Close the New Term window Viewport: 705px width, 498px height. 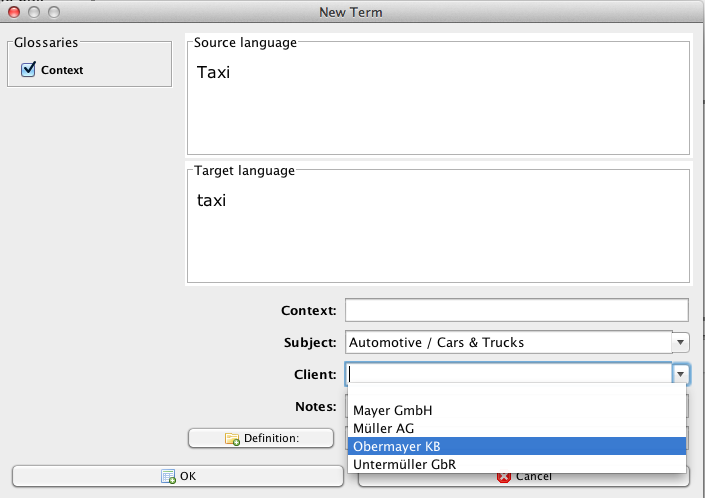click(14, 12)
